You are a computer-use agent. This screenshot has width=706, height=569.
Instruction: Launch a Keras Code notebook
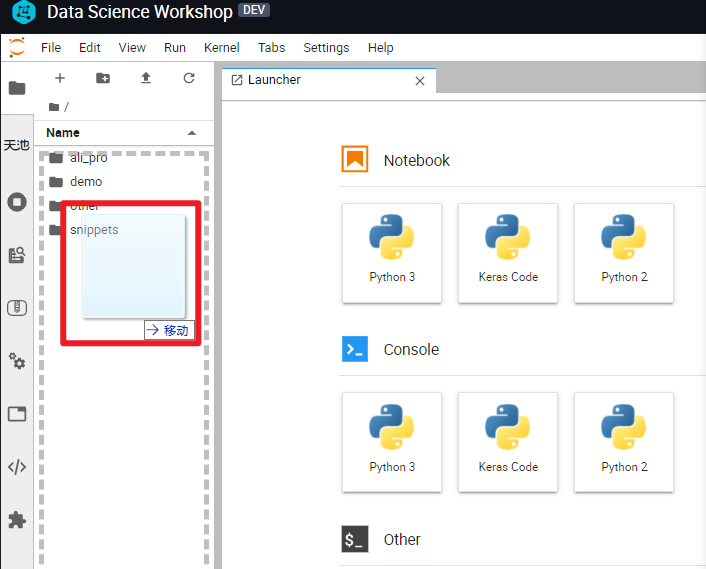[x=508, y=253]
